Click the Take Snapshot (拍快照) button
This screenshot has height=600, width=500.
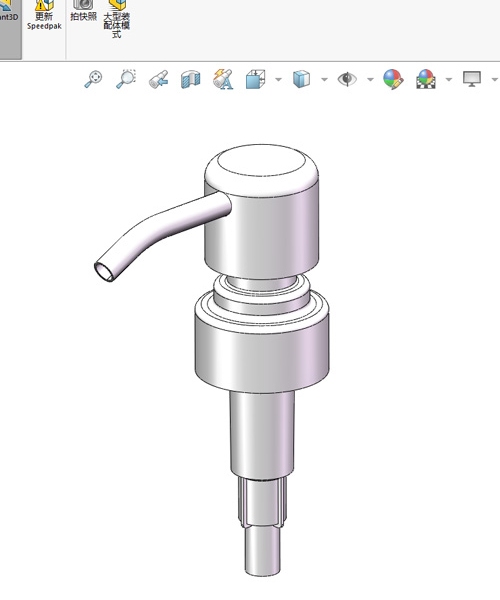tap(83, 11)
